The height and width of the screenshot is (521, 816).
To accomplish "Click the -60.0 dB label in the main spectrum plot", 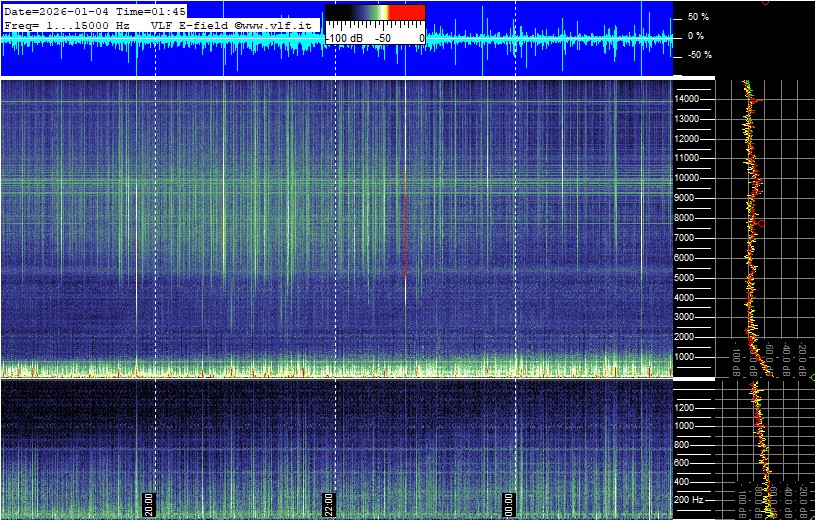I will (770, 359).
